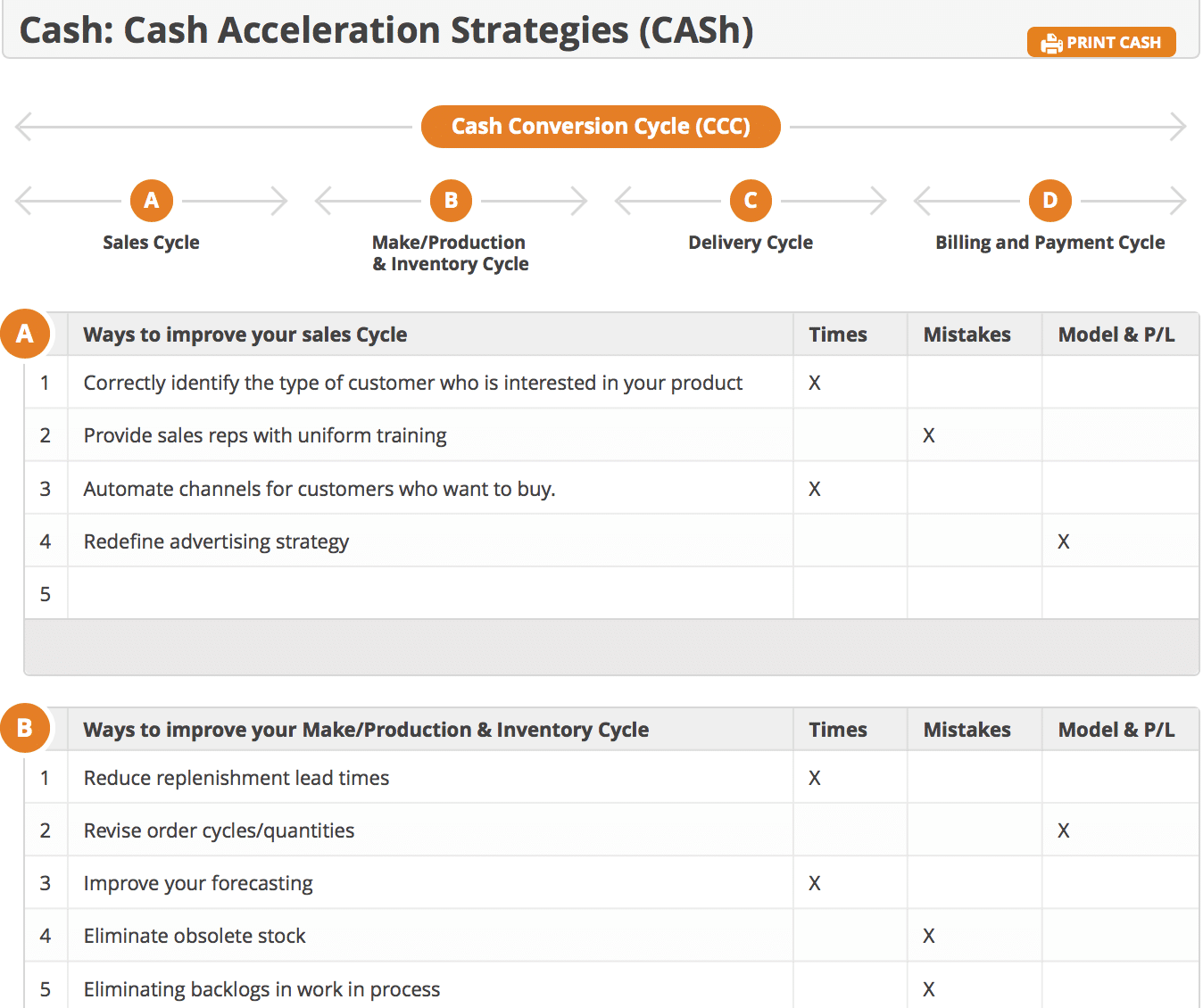Click Model & P/L header in Make/Production table
The image size is (1203, 1008).
(1116, 730)
